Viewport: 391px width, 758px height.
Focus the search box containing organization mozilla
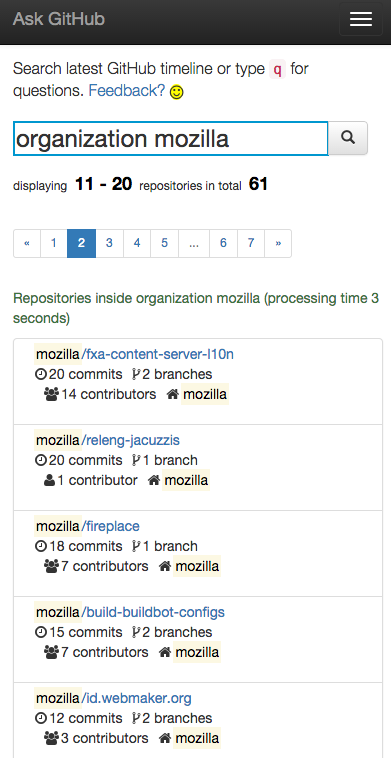pyautogui.click(x=171, y=139)
